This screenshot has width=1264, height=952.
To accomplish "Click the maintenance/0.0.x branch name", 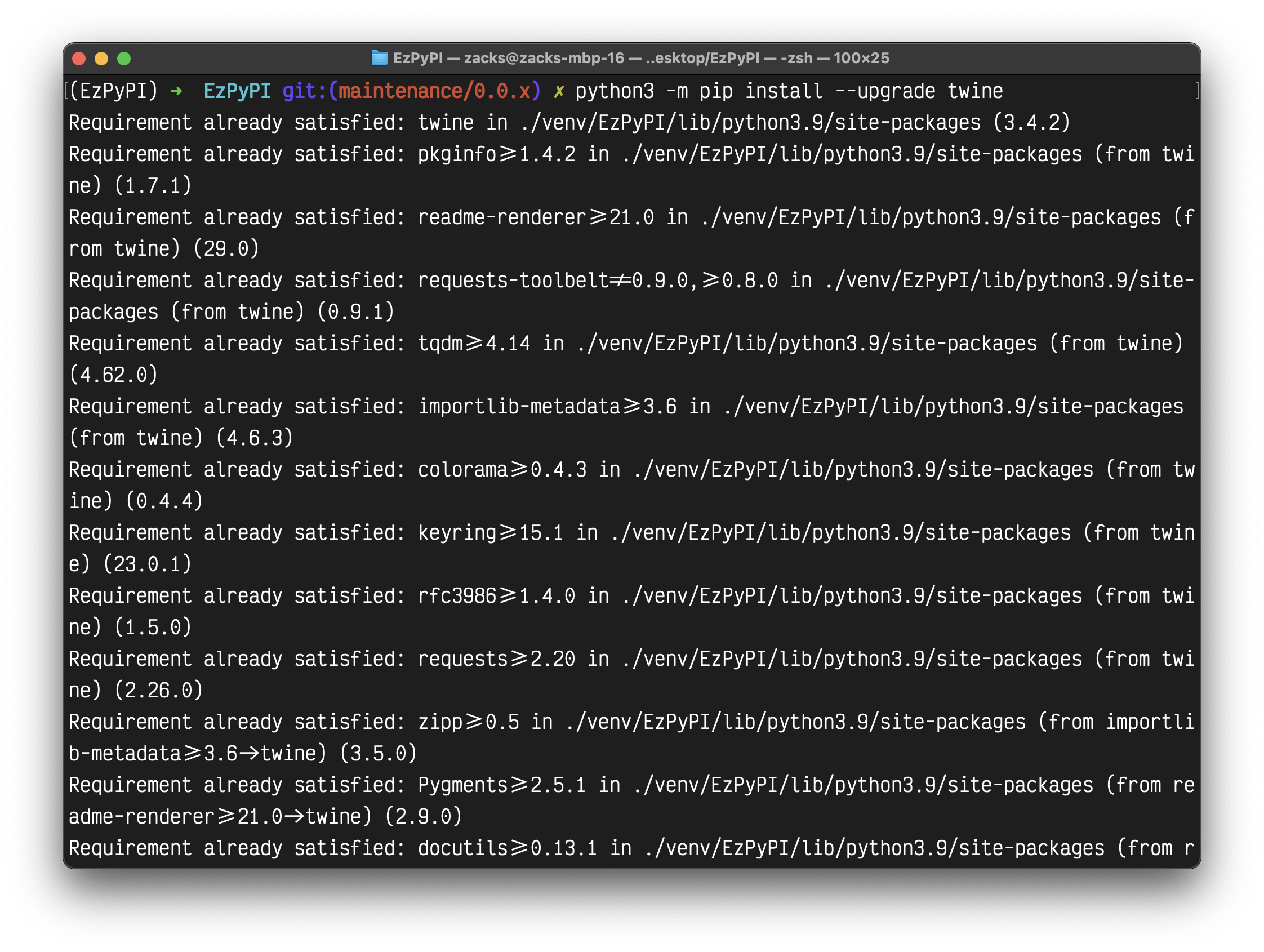I will (x=434, y=91).
